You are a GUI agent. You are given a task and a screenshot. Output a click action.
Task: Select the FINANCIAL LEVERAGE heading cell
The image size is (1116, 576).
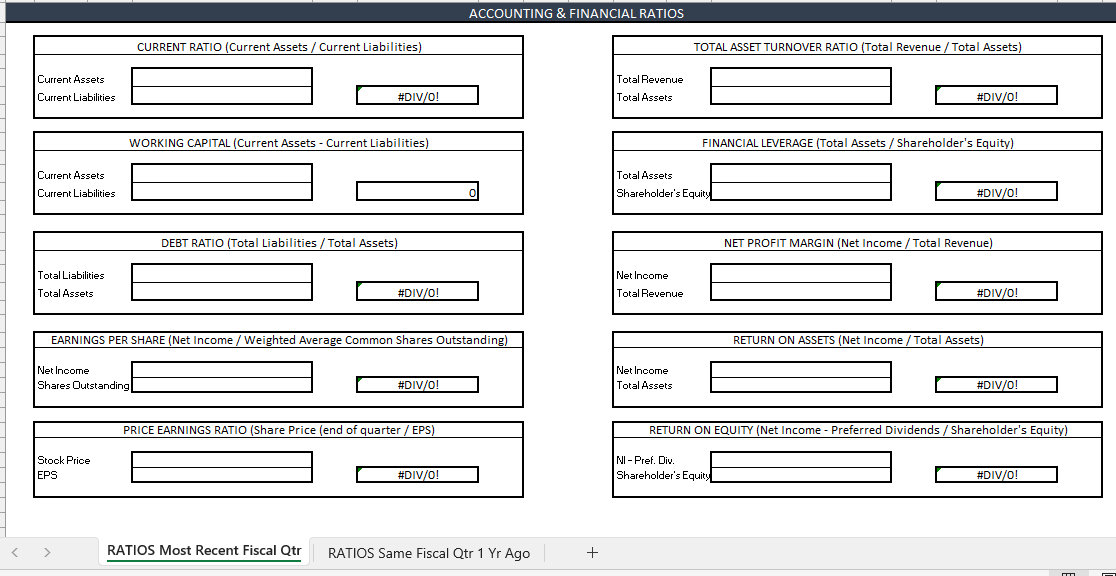point(858,142)
